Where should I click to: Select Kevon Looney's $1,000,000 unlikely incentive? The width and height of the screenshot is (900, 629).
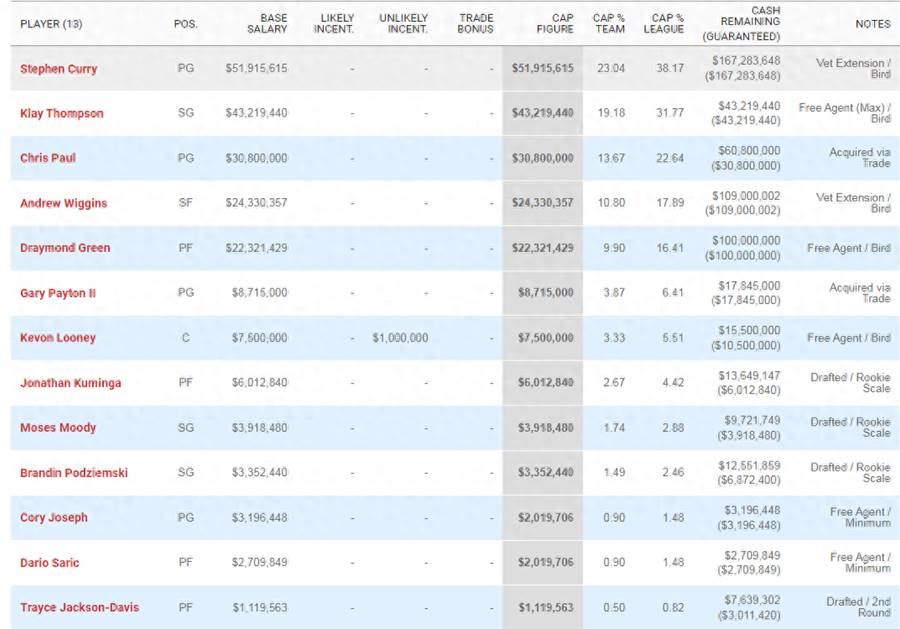pos(400,337)
